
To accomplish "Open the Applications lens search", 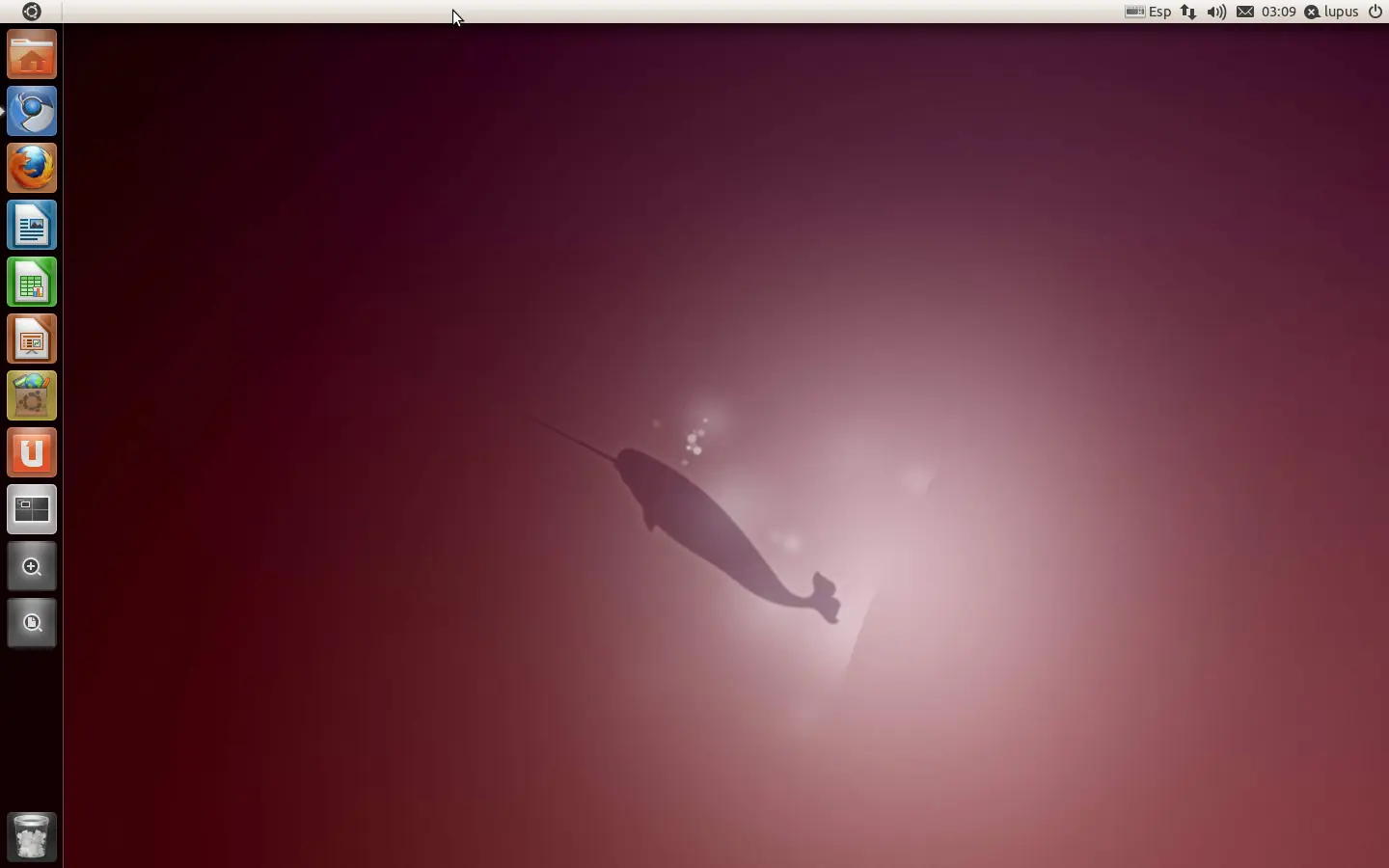I will [32, 567].
